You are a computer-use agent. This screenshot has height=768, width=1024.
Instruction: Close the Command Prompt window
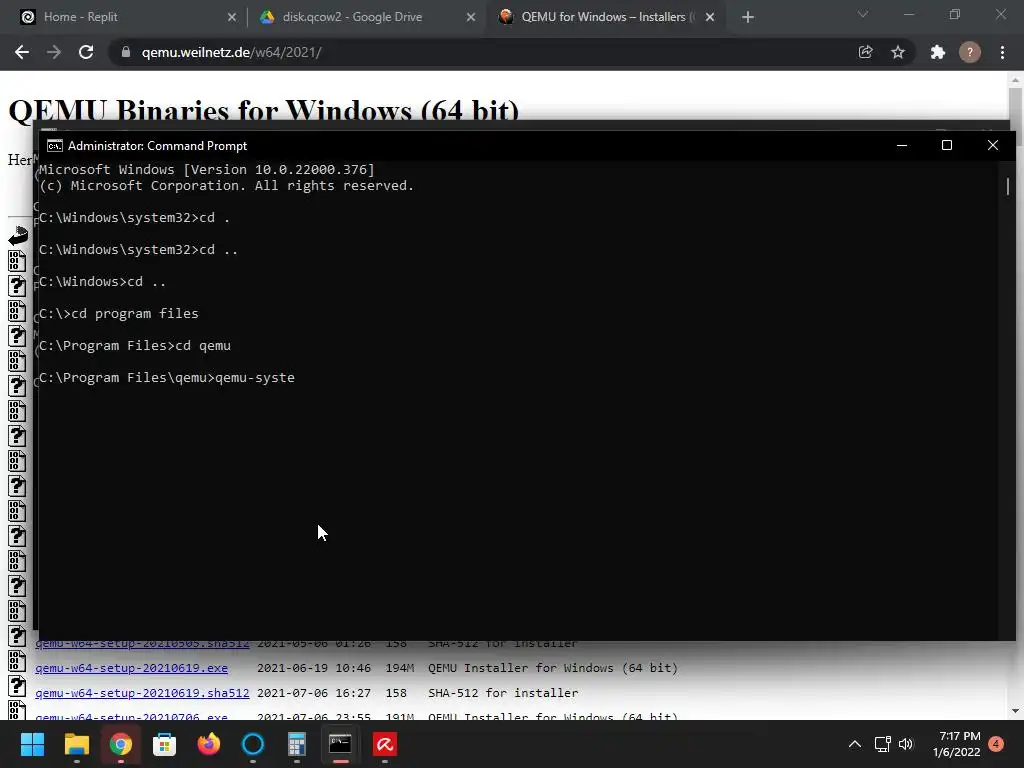coord(993,145)
